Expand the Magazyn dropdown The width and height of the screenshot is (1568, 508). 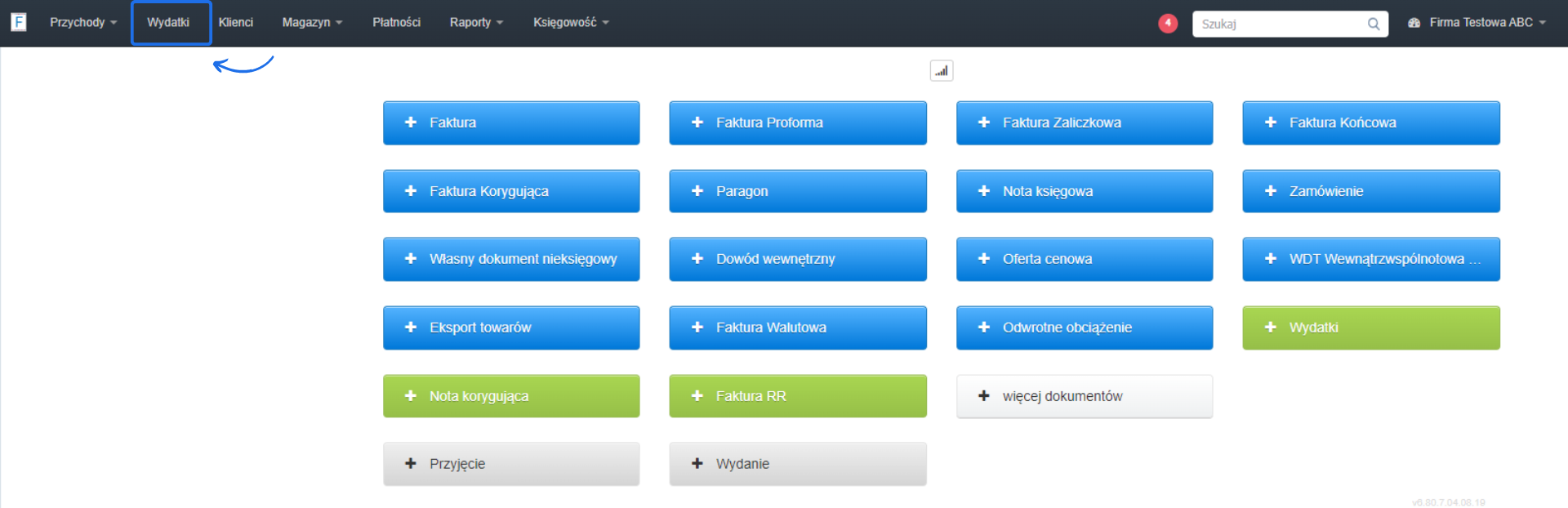(312, 22)
